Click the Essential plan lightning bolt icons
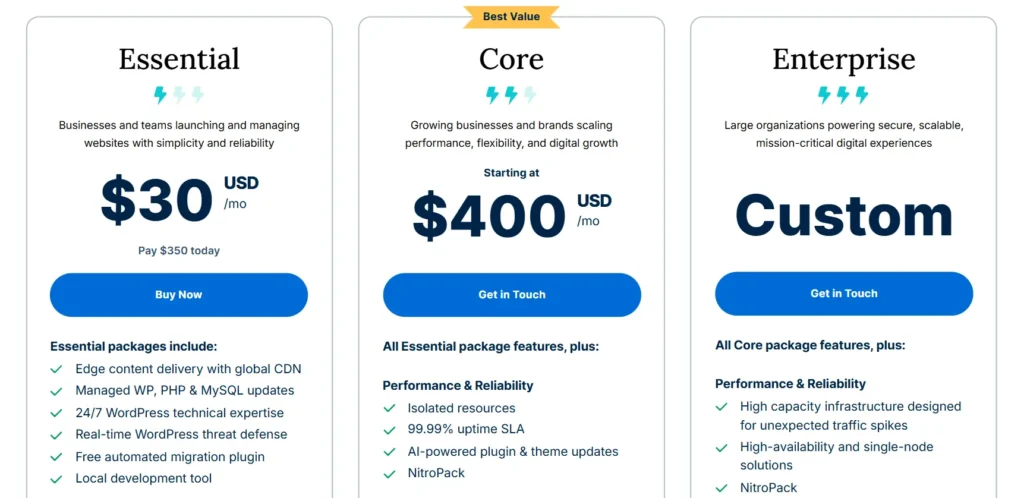Viewport: 1024px width, 498px height. [179, 95]
